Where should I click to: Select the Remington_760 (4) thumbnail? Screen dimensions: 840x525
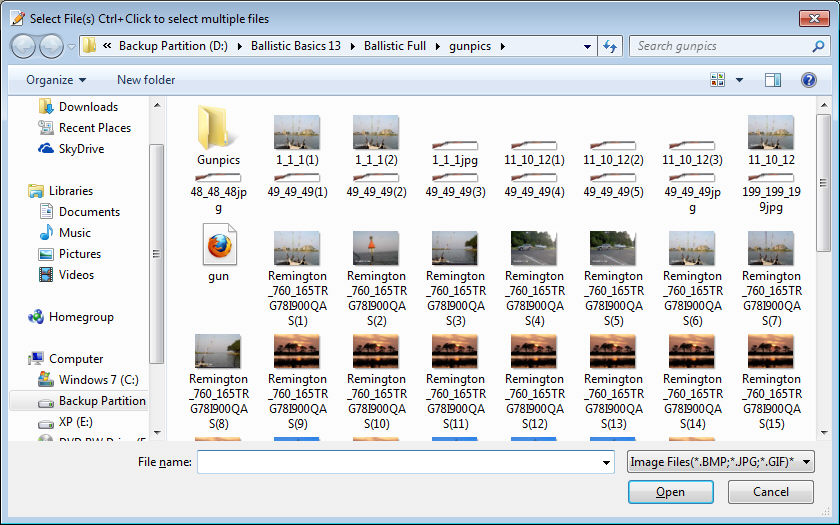[534, 248]
